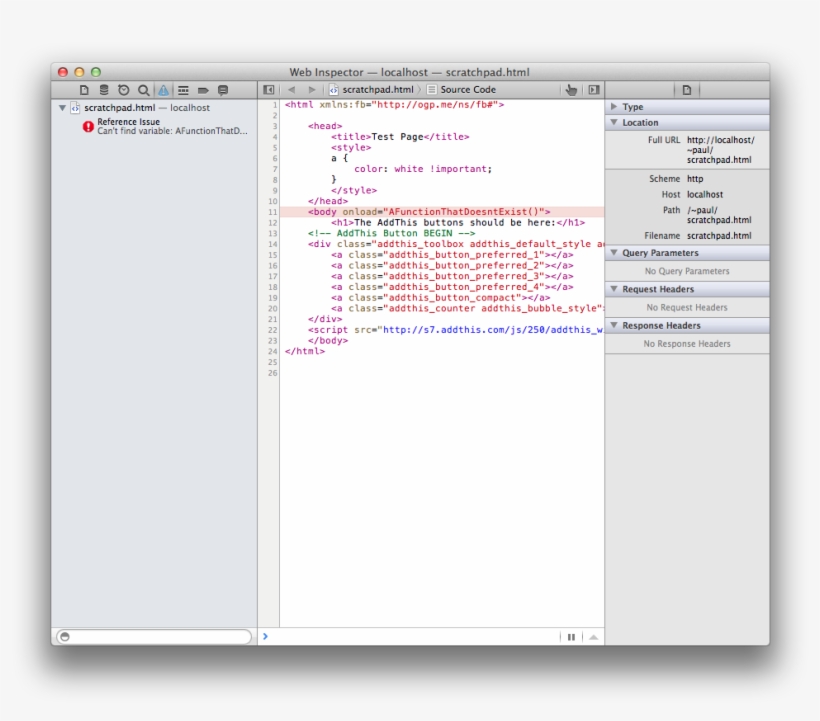Open the Timelines clock icon
Viewport: 820px width, 721px height.
(x=124, y=90)
